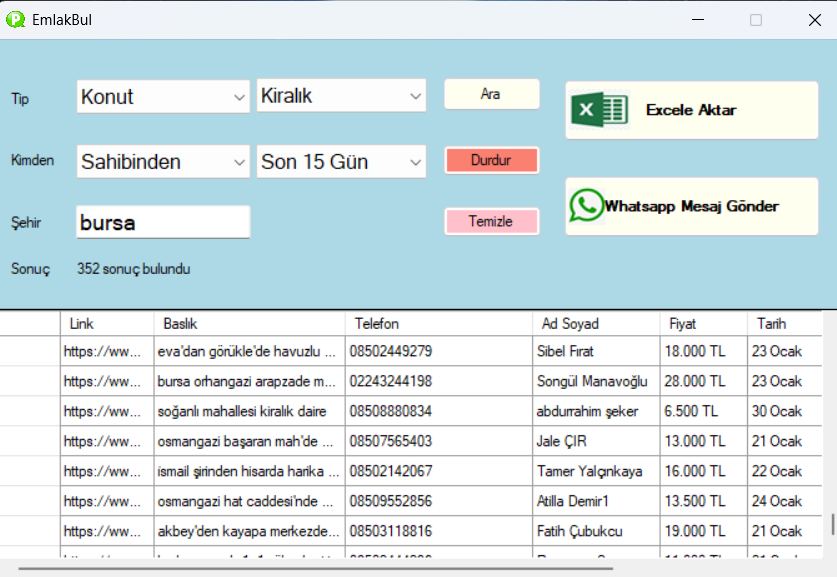
Task: Click the Tarih column header
Action: 783,324
